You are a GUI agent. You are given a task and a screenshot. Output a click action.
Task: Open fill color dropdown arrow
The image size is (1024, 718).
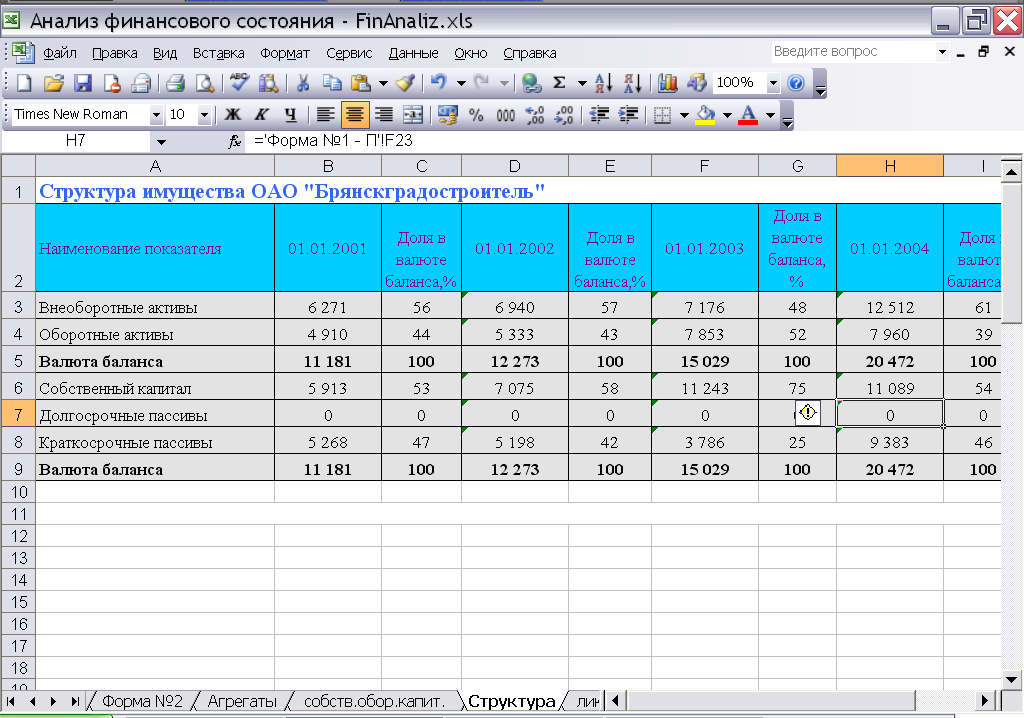[727, 115]
